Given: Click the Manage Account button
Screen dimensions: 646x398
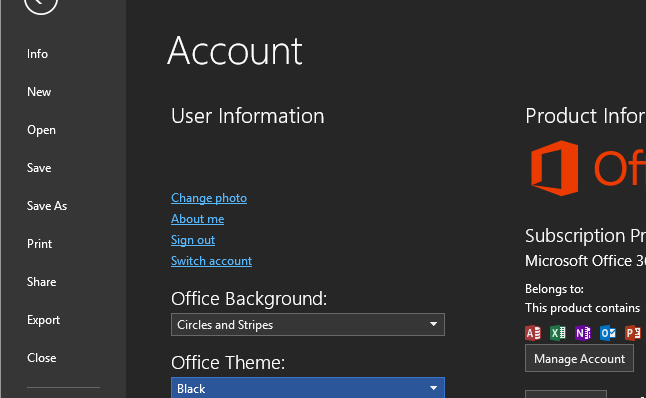Looking at the screenshot, I should (579, 358).
